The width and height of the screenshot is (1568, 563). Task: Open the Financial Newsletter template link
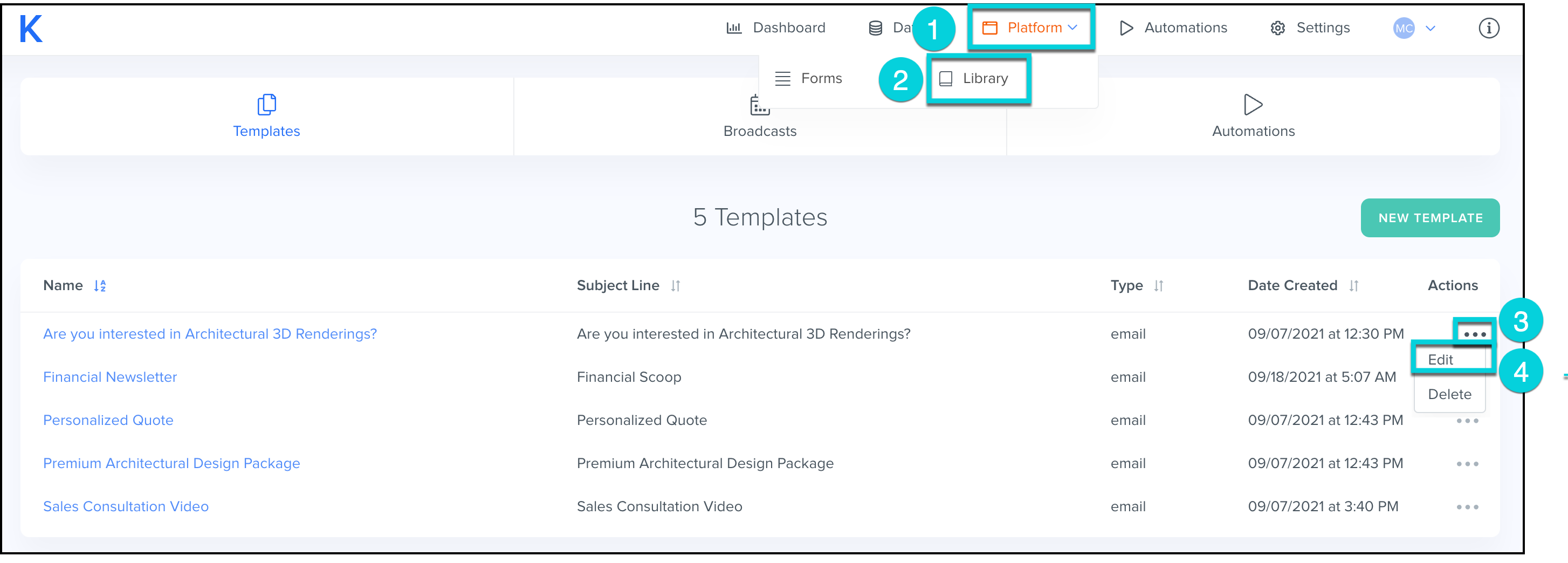tap(110, 377)
